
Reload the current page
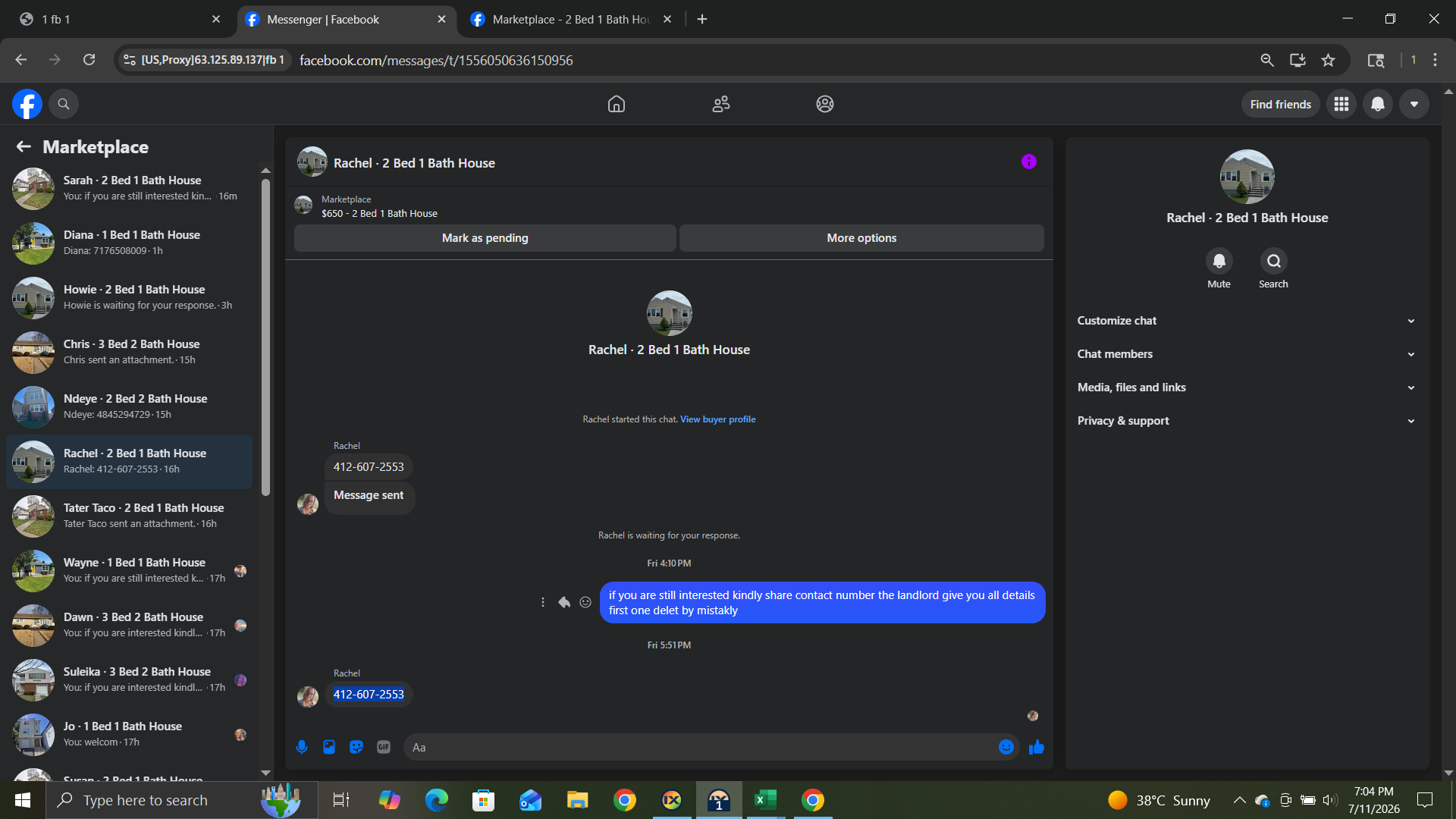(89, 60)
